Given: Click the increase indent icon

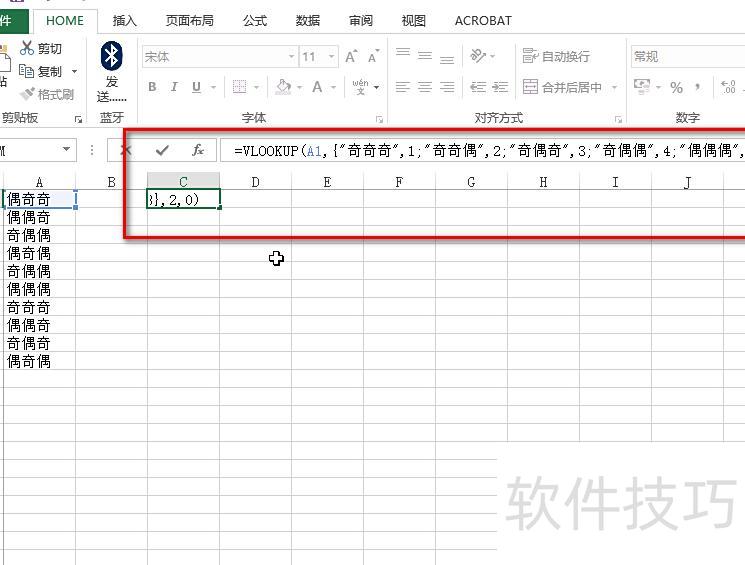Looking at the screenshot, I should [500, 87].
